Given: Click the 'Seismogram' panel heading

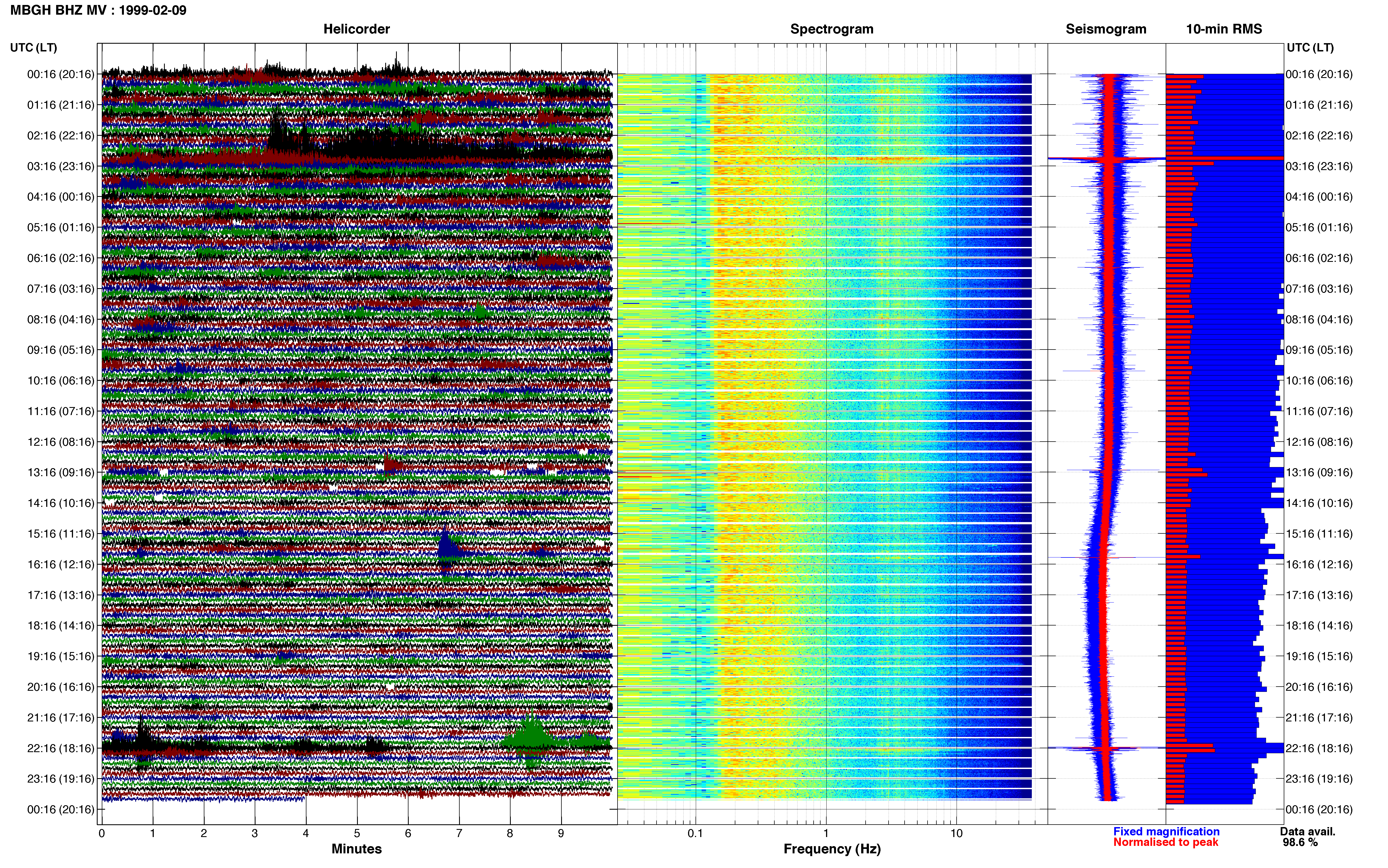Looking at the screenshot, I should pos(1106,29).
